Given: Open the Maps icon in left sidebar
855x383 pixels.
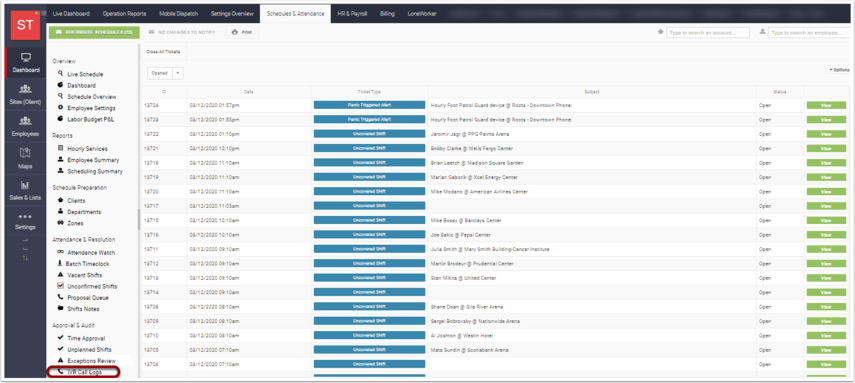Looking at the screenshot, I should point(26,153).
